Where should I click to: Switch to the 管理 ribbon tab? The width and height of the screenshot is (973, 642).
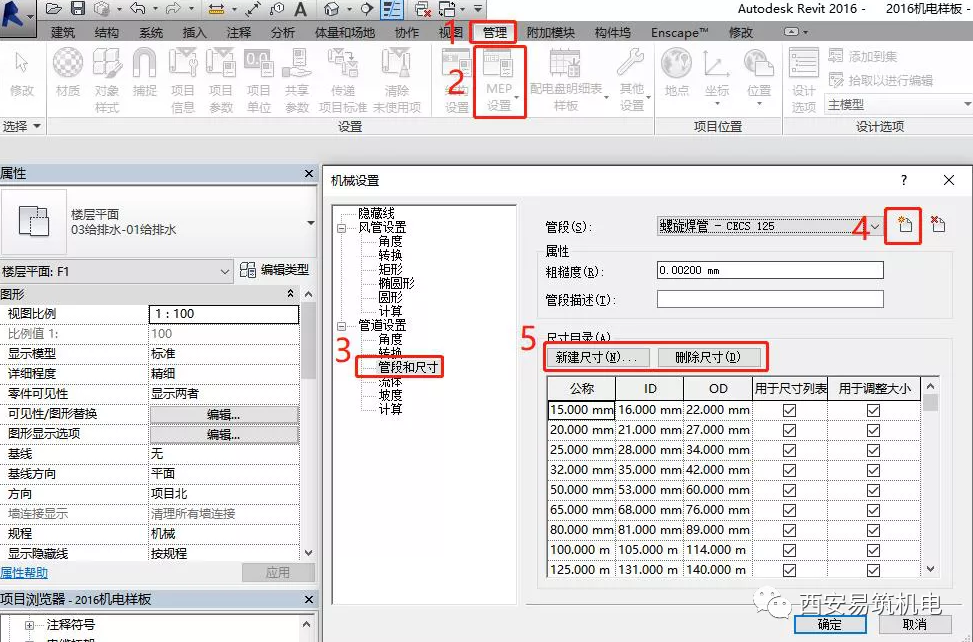click(x=495, y=32)
